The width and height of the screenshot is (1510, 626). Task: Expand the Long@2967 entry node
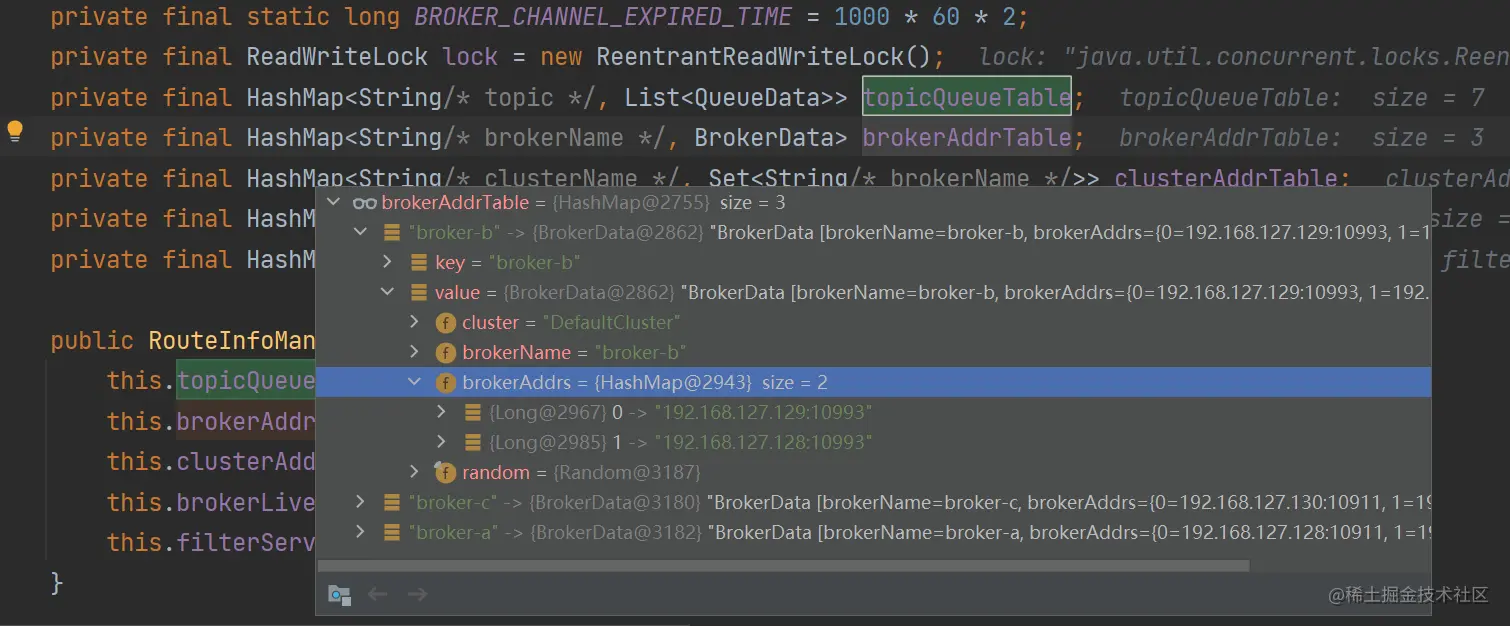click(442, 413)
